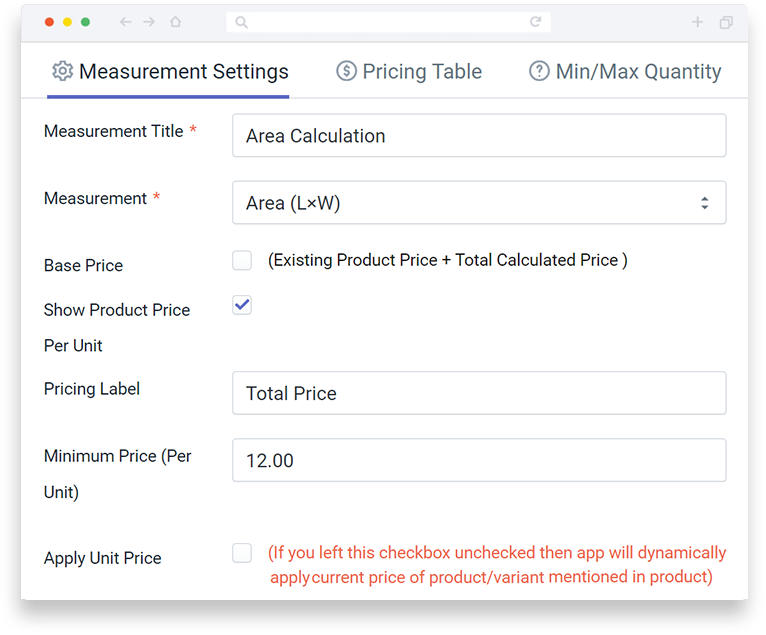Click the red note about unchecked checkbox
Viewport: 766px width, 635px height.
tap(497, 565)
